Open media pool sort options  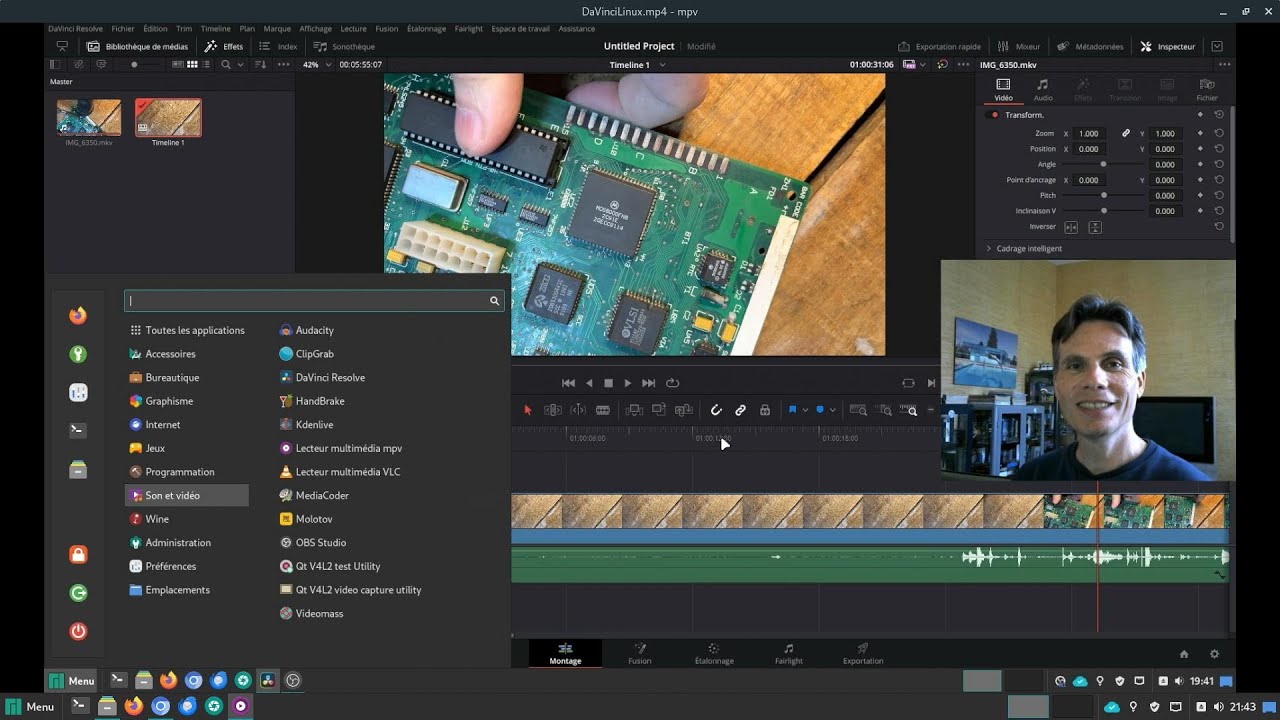[261, 64]
